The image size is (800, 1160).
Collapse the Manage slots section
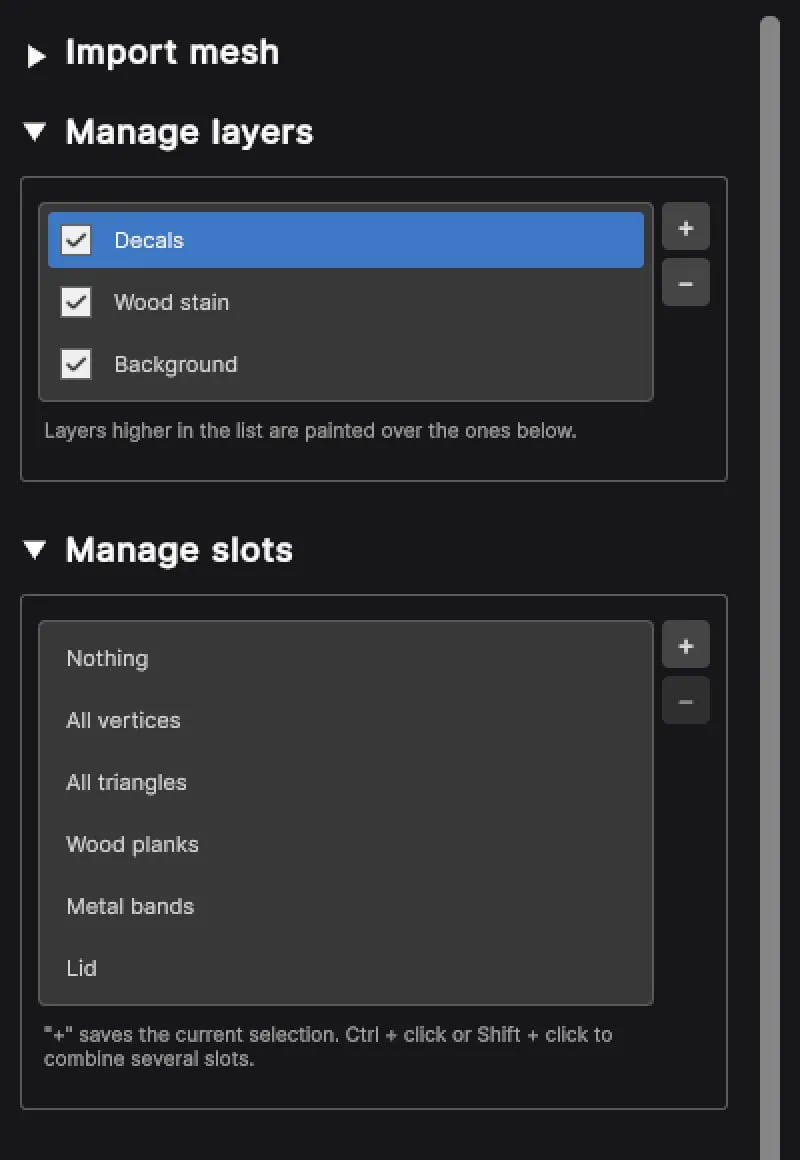click(35, 550)
